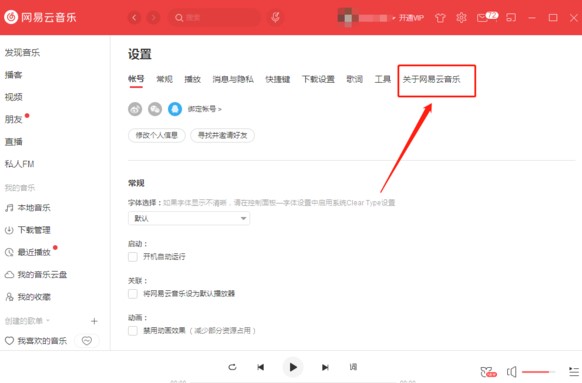Open the listen-together icon in player bar

tap(488, 371)
